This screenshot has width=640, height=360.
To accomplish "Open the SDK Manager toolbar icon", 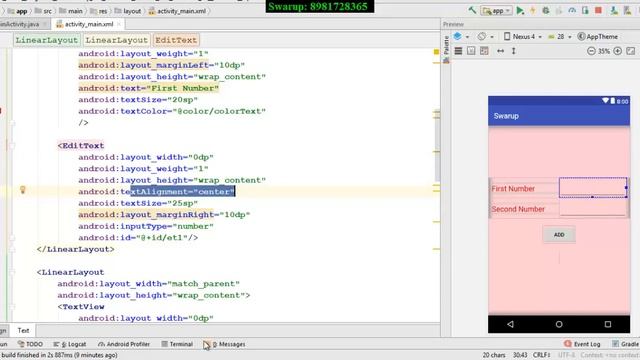I will tap(627, 11).
